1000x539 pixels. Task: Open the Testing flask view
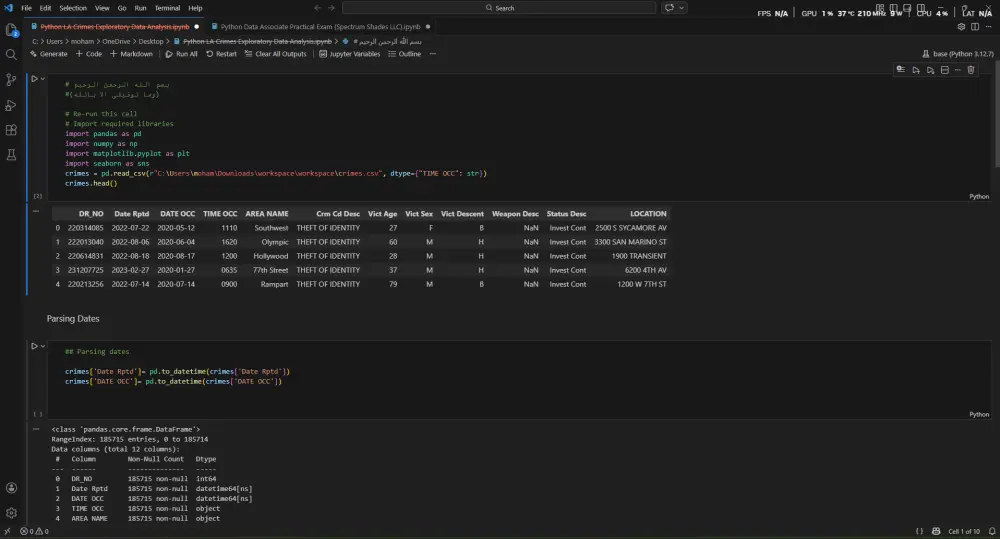(11, 155)
